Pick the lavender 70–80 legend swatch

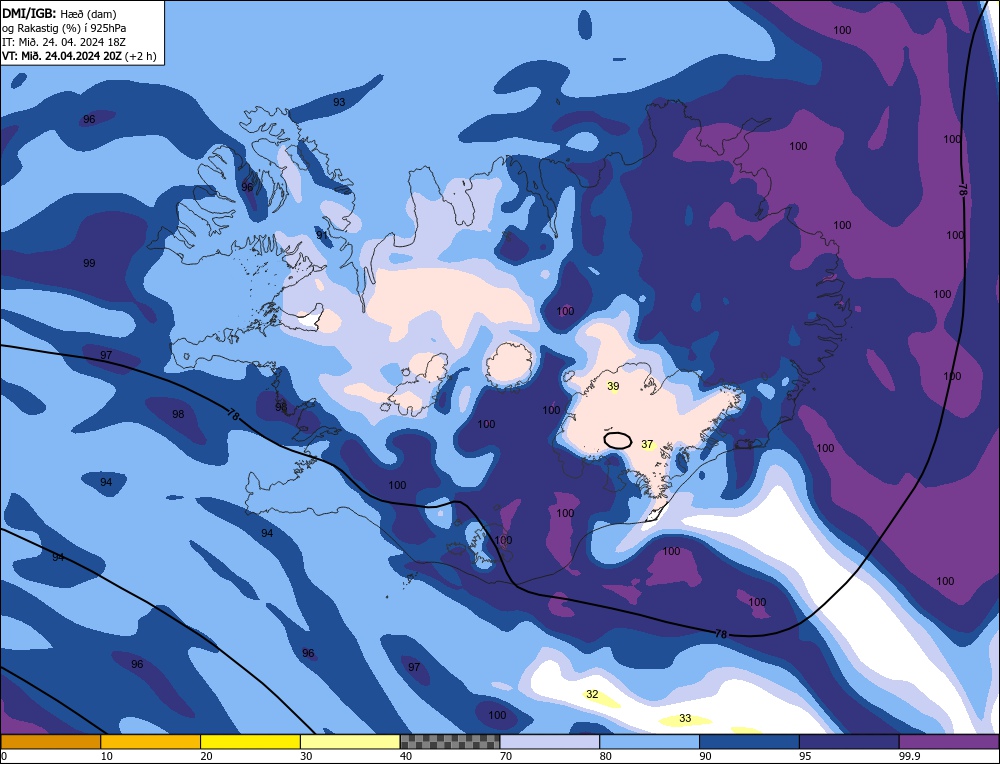pos(550,742)
